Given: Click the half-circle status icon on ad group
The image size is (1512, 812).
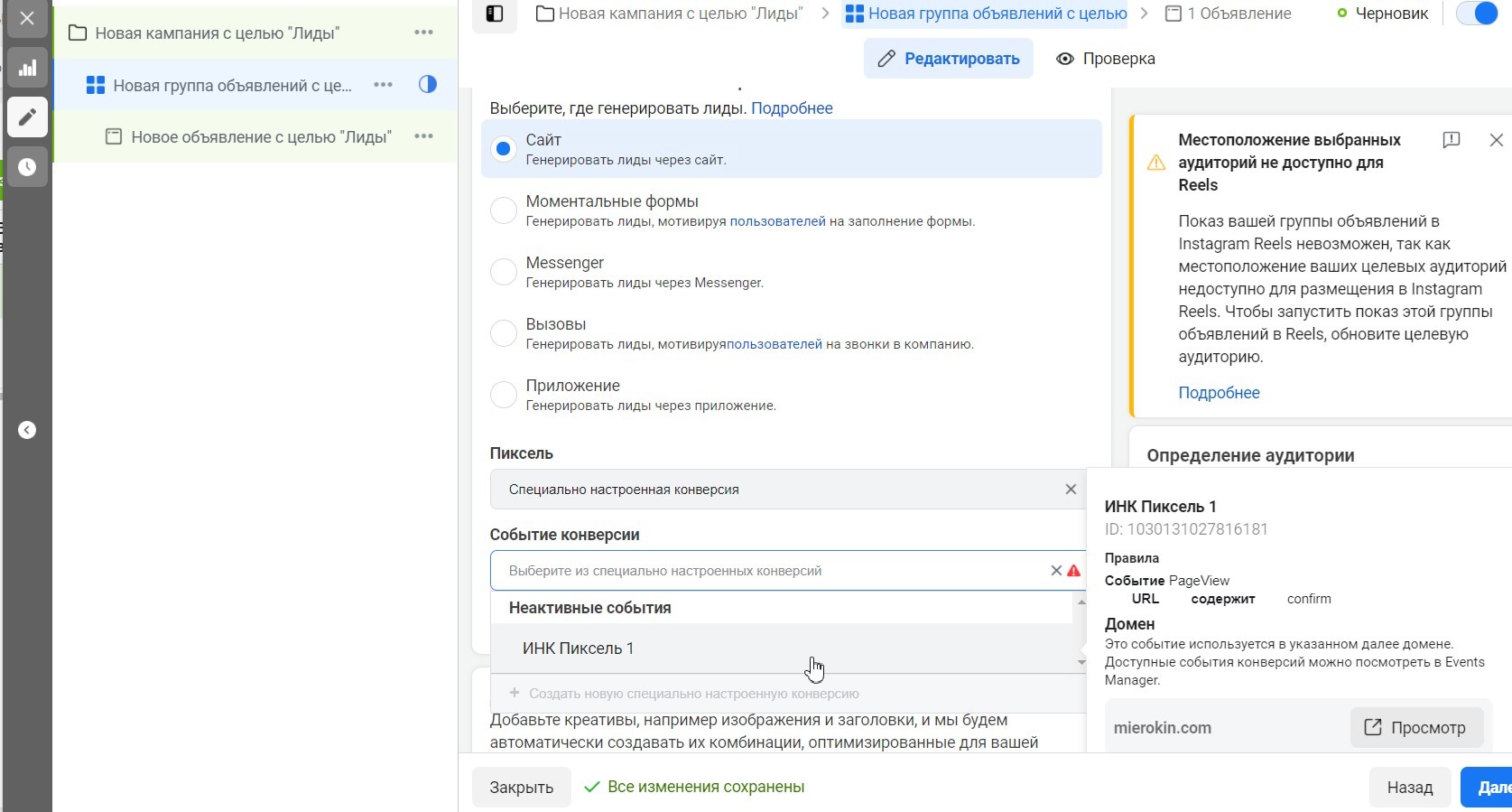Looking at the screenshot, I should [x=428, y=84].
